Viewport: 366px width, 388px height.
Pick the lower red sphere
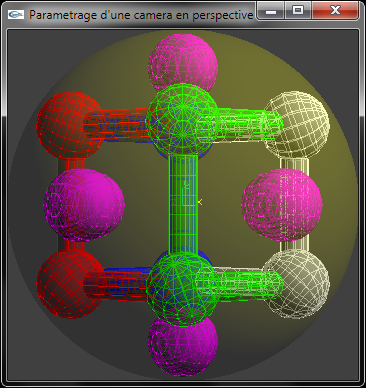tap(69, 284)
